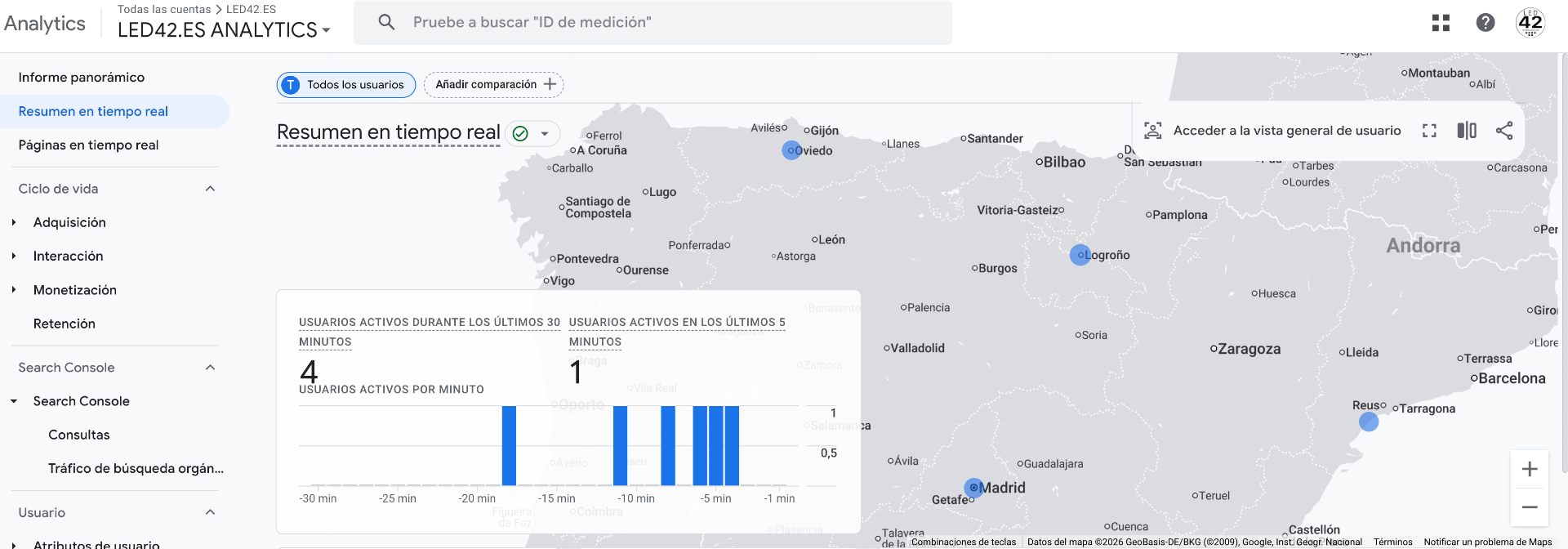Click the T badge in Todos los usuarios
Screen dimensions: 1568x549
[291, 85]
